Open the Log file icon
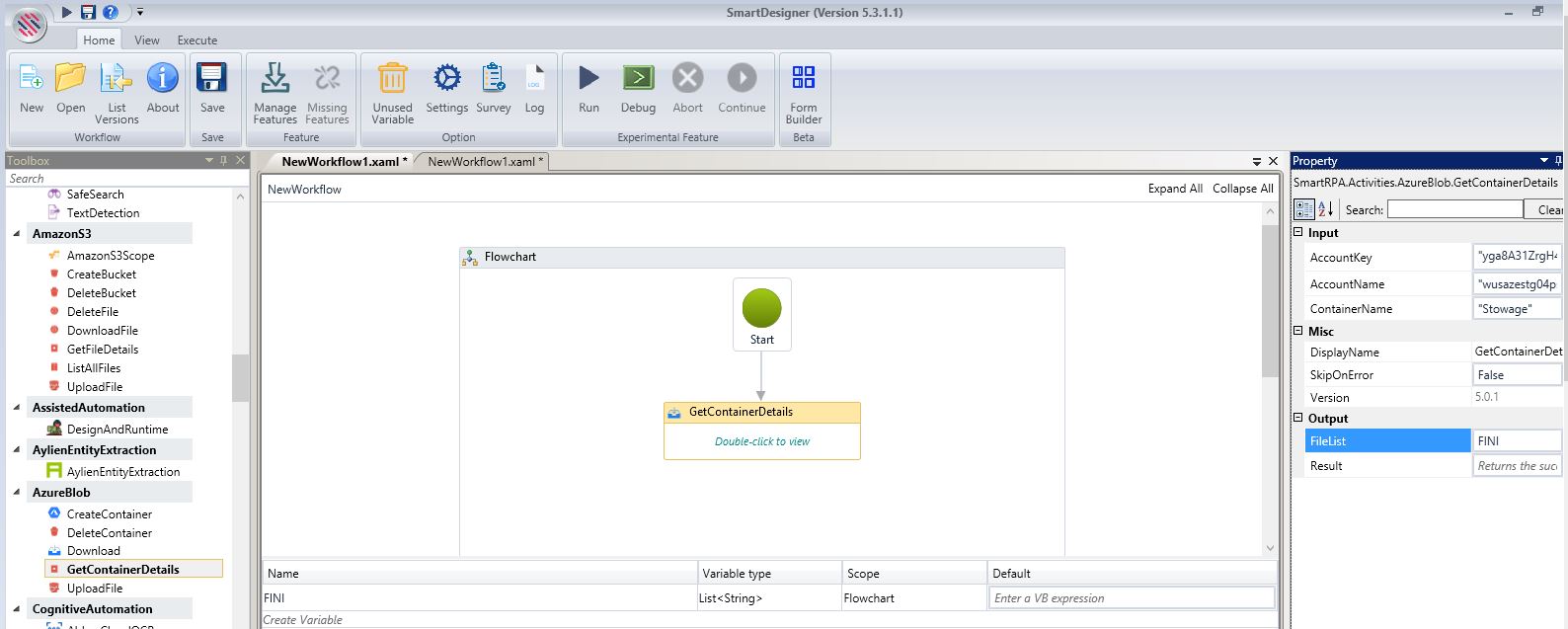1568x629 pixels. click(x=534, y=79)
